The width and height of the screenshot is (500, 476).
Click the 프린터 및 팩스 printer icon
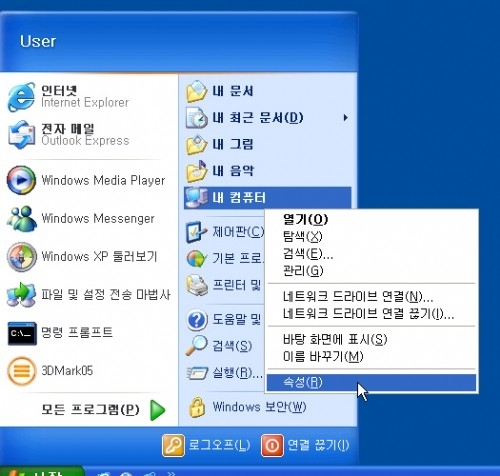(197, 285)
